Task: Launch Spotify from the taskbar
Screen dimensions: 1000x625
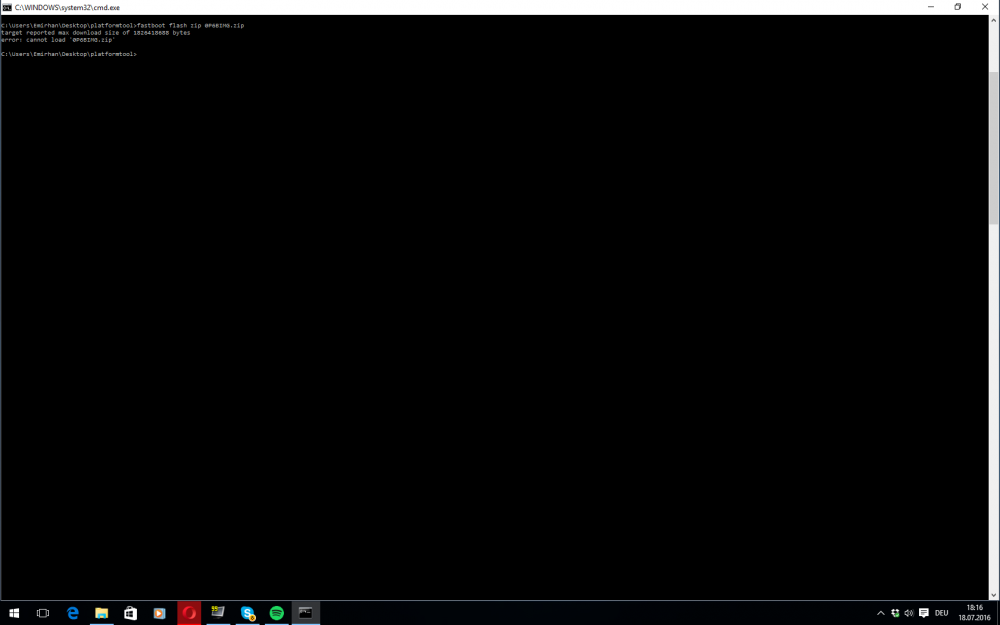Action: pos(276,612)
